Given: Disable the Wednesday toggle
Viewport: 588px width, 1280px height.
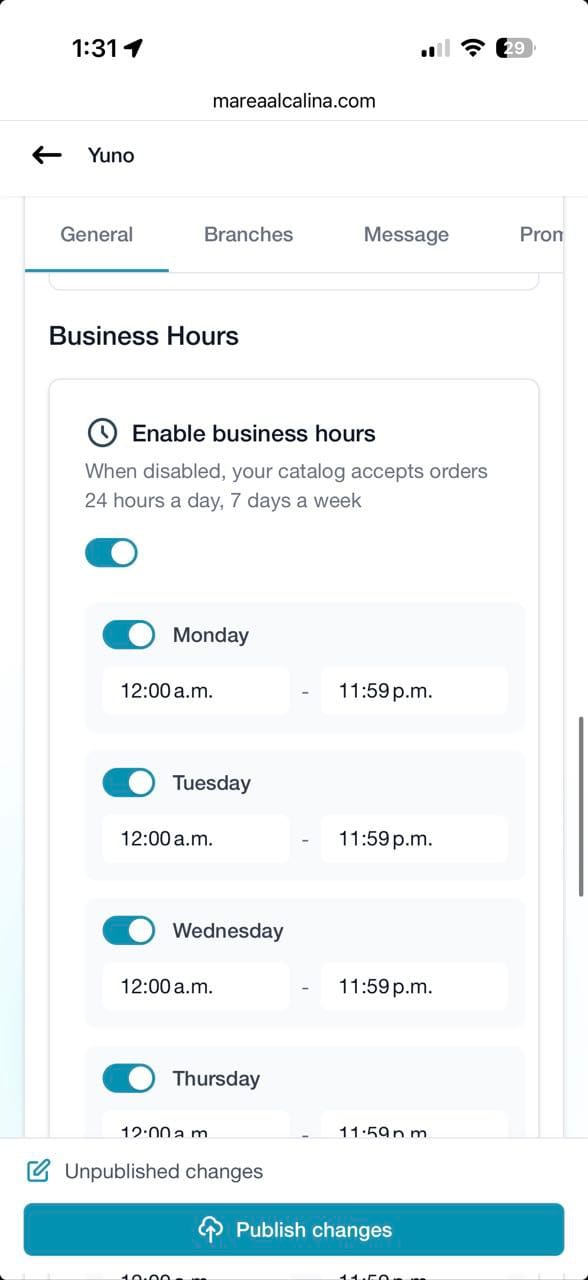Looking at the screenshot, I should [128, 930].
